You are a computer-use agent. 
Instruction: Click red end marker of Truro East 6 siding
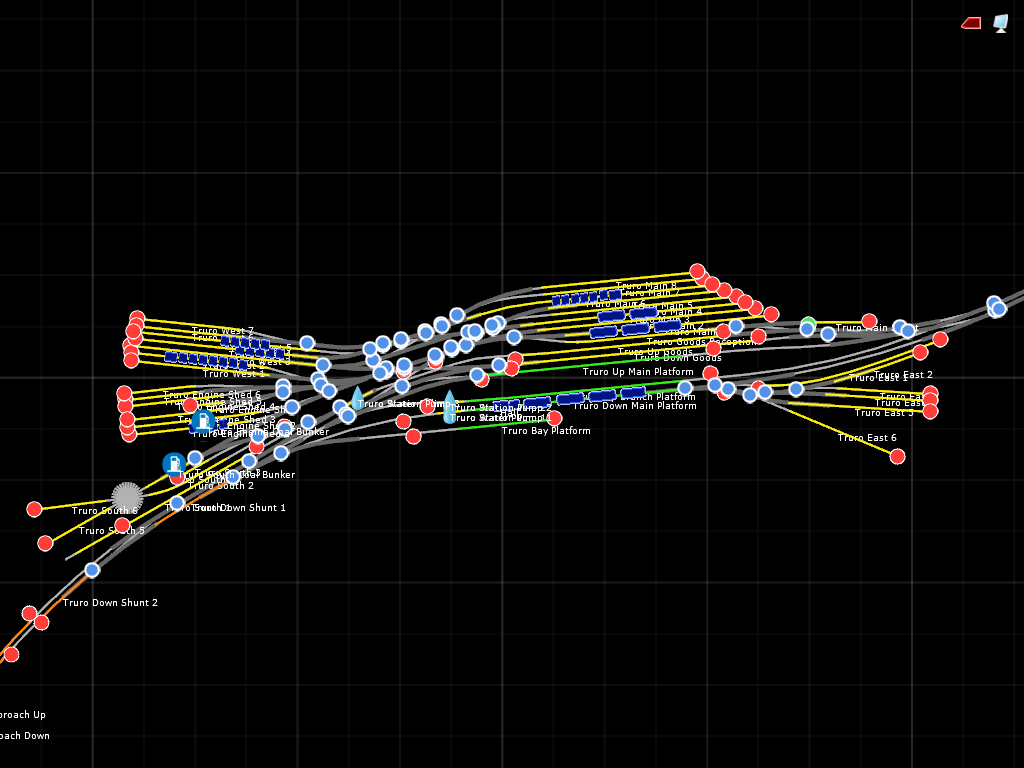coord(897,456)
